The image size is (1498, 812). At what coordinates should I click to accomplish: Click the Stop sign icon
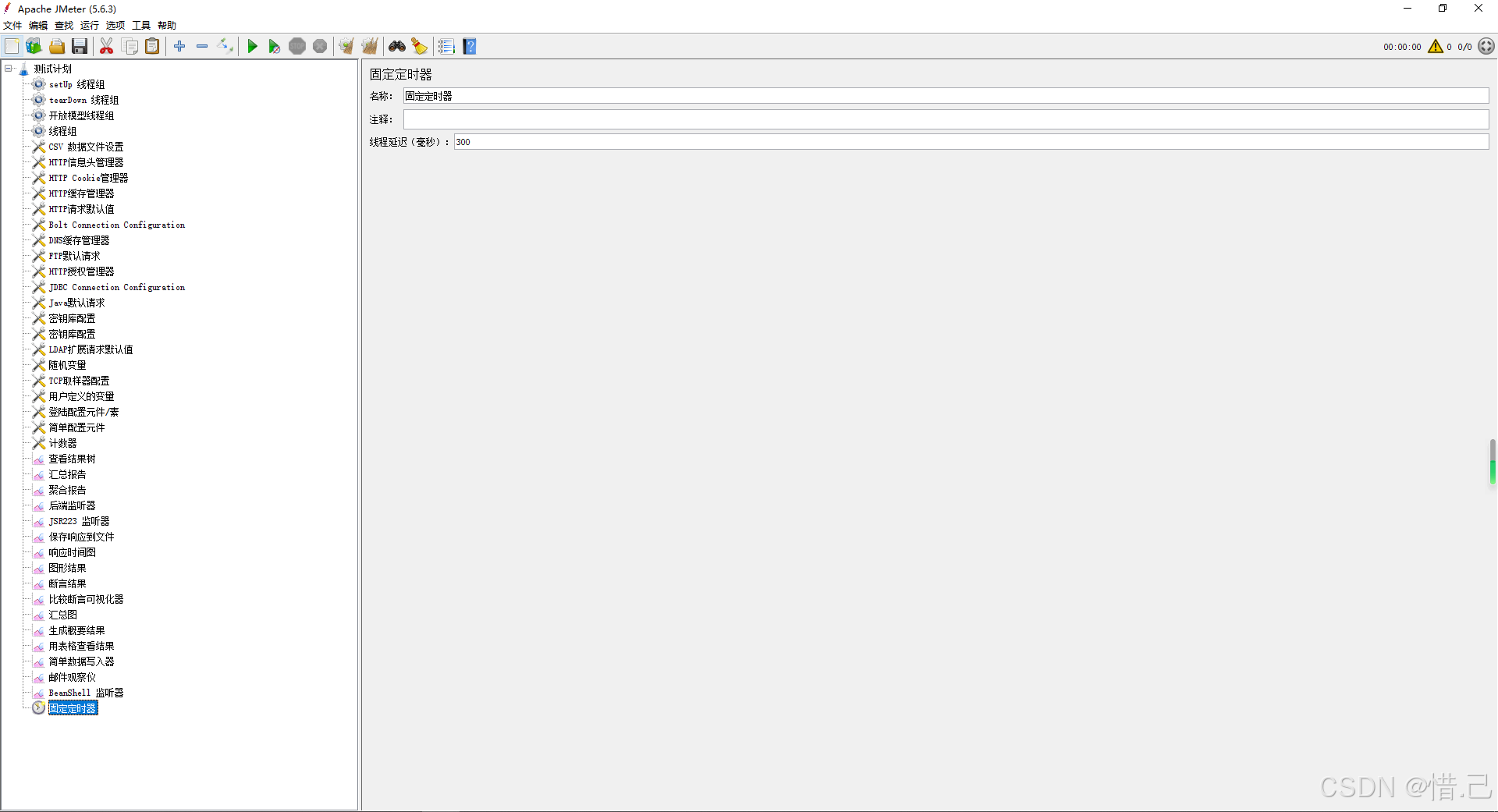[x=297, y=47]
